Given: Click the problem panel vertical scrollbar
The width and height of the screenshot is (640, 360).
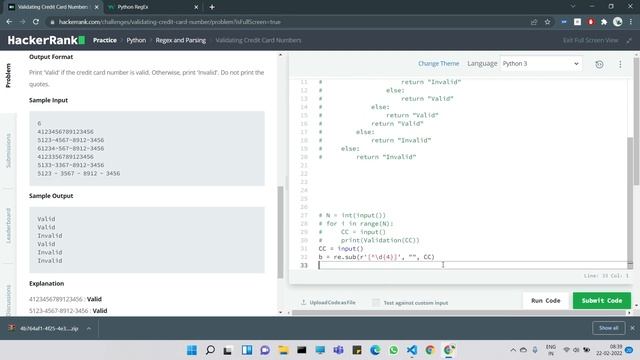Looking at the screenshot, I should [x=280, y=232].
